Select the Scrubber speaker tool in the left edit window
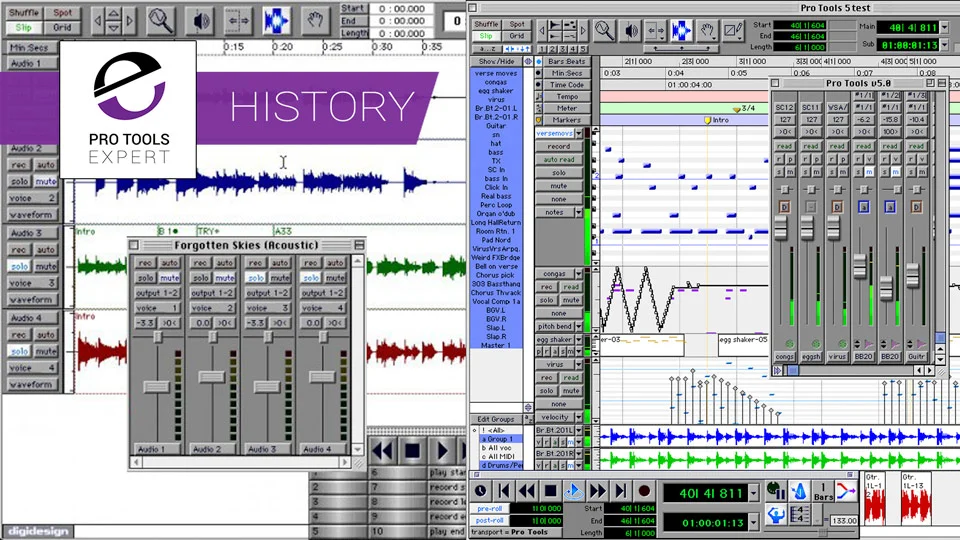 [200, 21]
